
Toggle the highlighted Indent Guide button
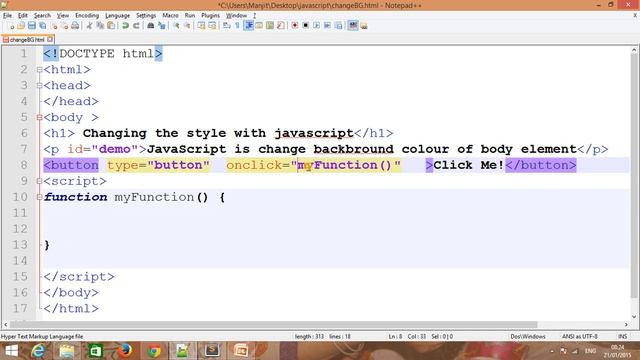pos(248,26)
